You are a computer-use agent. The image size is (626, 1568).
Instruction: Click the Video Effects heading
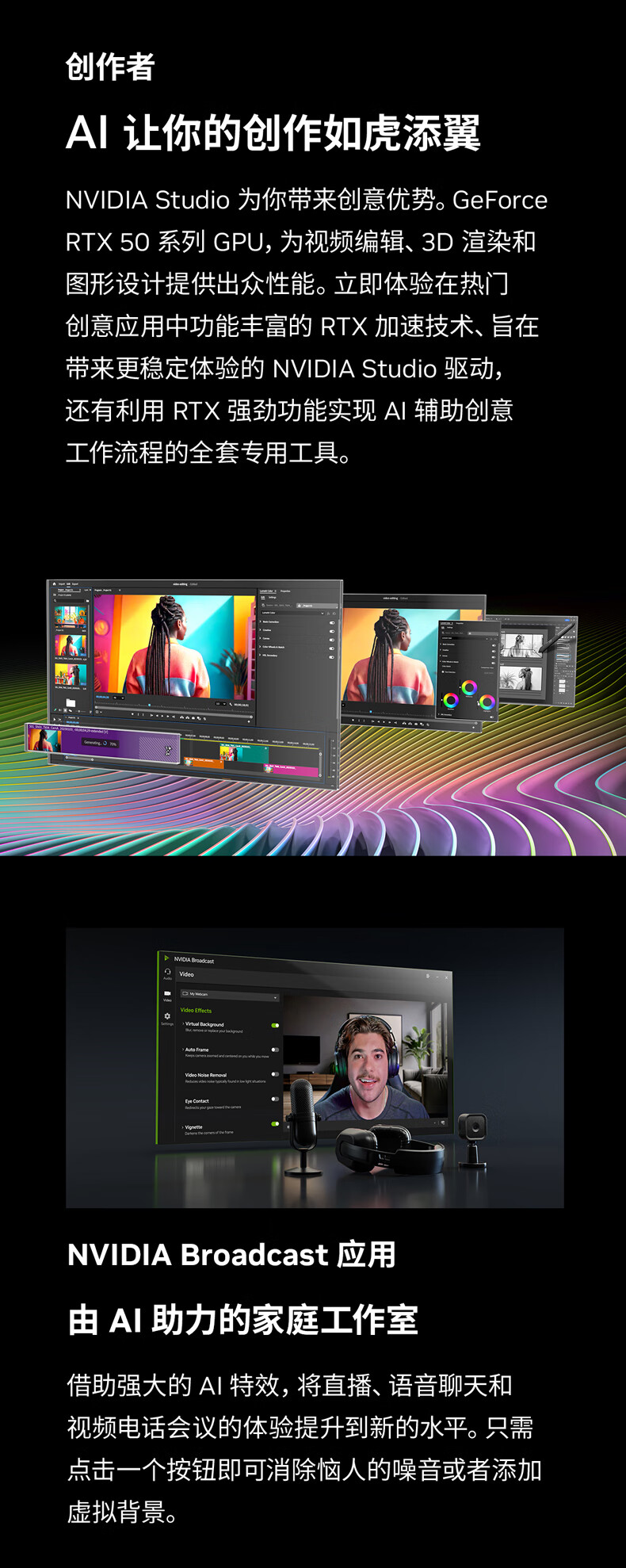tap(196, 1011)
